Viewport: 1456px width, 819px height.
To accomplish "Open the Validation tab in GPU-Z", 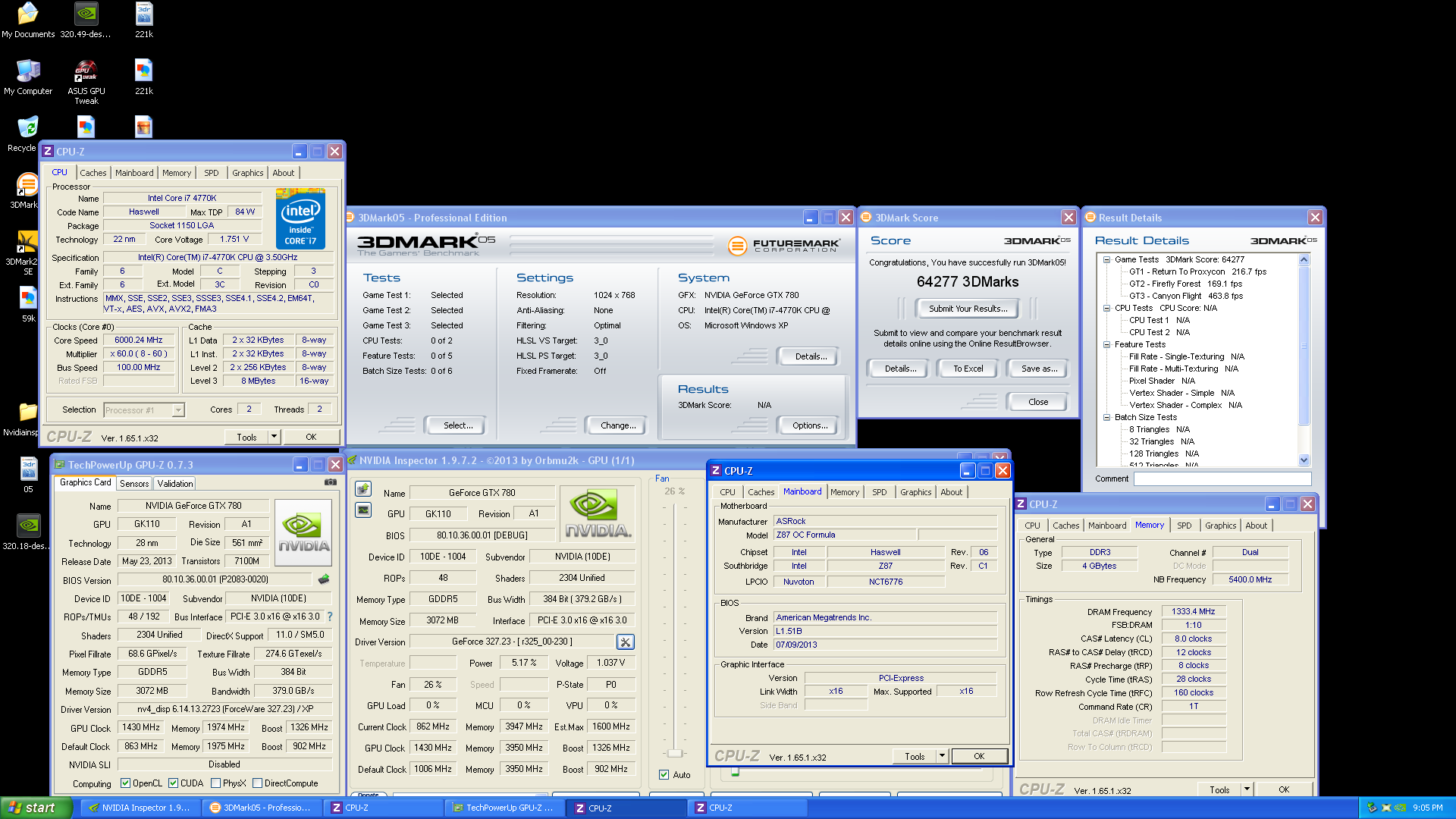I will [x=175, y=483].
